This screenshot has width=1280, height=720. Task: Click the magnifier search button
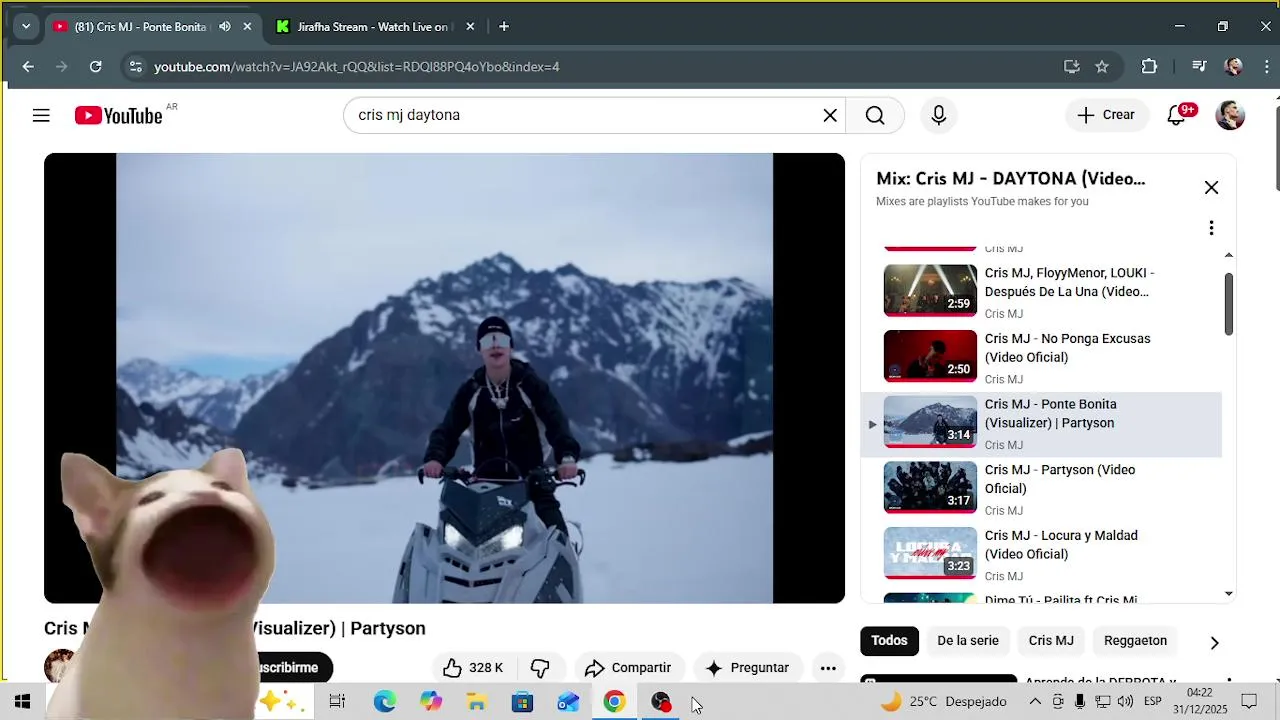click(875, 115)
